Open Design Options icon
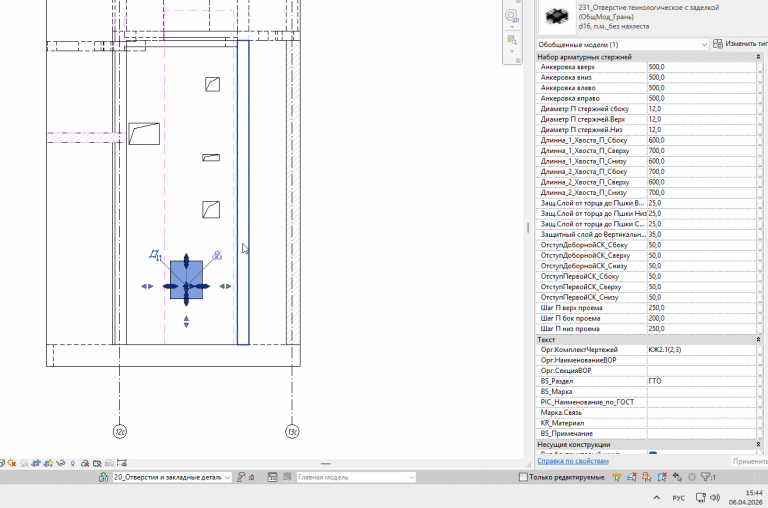Screen dimensions: 768x508 pyautogui.click(x=272, y=477)
